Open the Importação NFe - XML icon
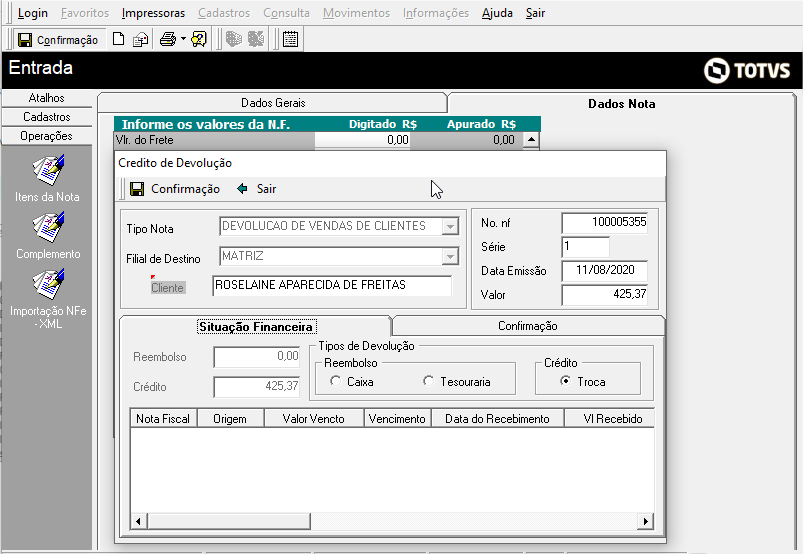Image resolution: width=803 pixels, height=554 pixels. [x=48, y=285]
